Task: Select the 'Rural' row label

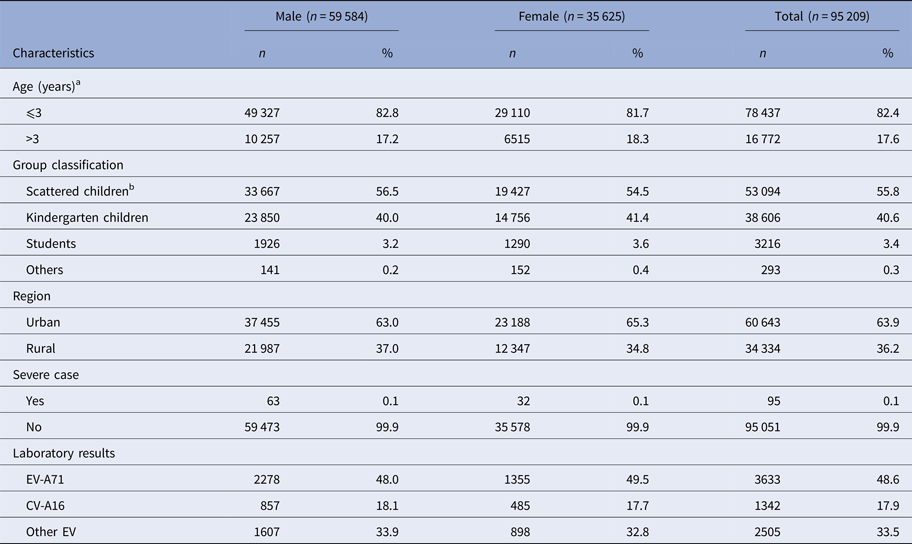Action: [x=42, y=348]
